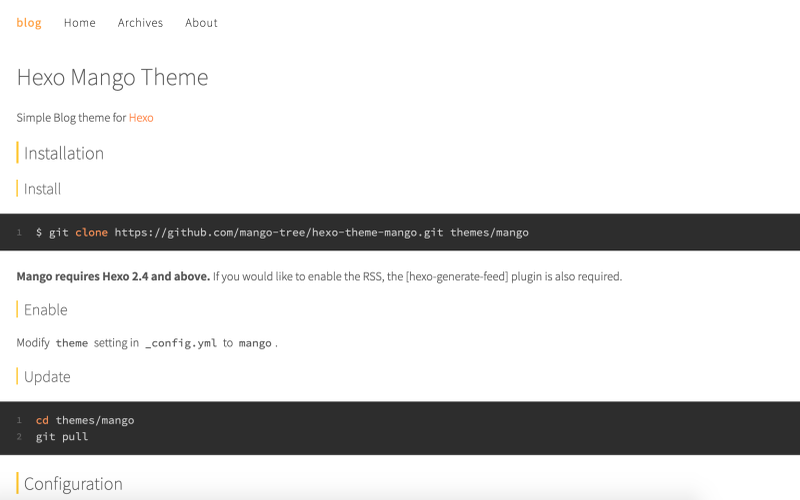800x500 pixels.
Task: Go to the Archives menu item
Action: pos(140,23)
